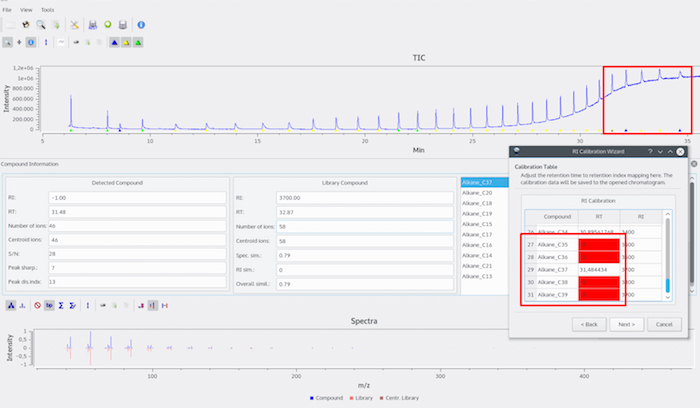Click the red RT cell for Alkane_C35
This screenshot has width=700, height=408.
598,244
